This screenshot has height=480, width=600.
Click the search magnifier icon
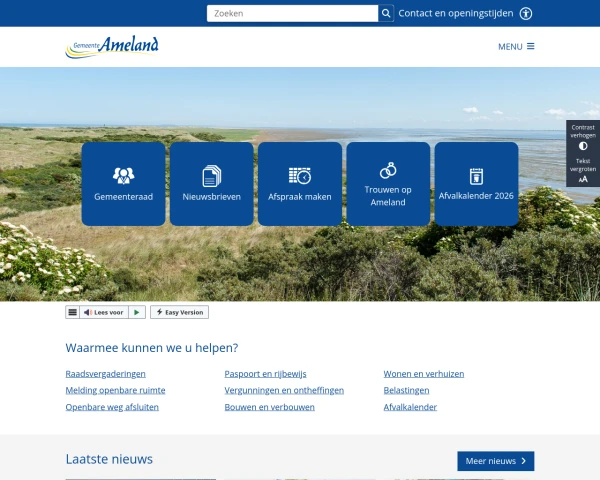[386, 13]
